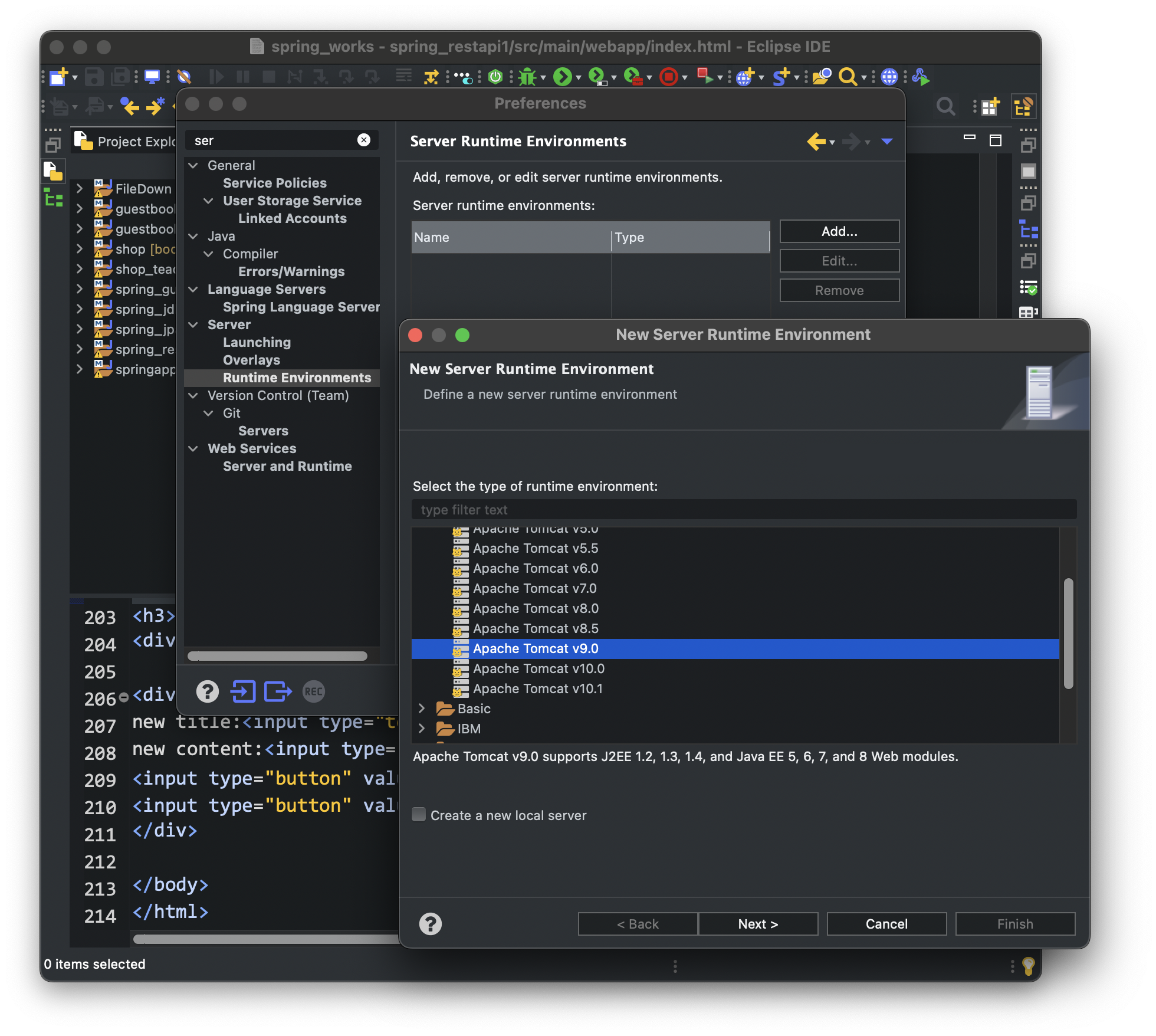This screenshot has width=1156, height=1036.
Task: Click the green Run launch icon
Action: pos(562,77)
